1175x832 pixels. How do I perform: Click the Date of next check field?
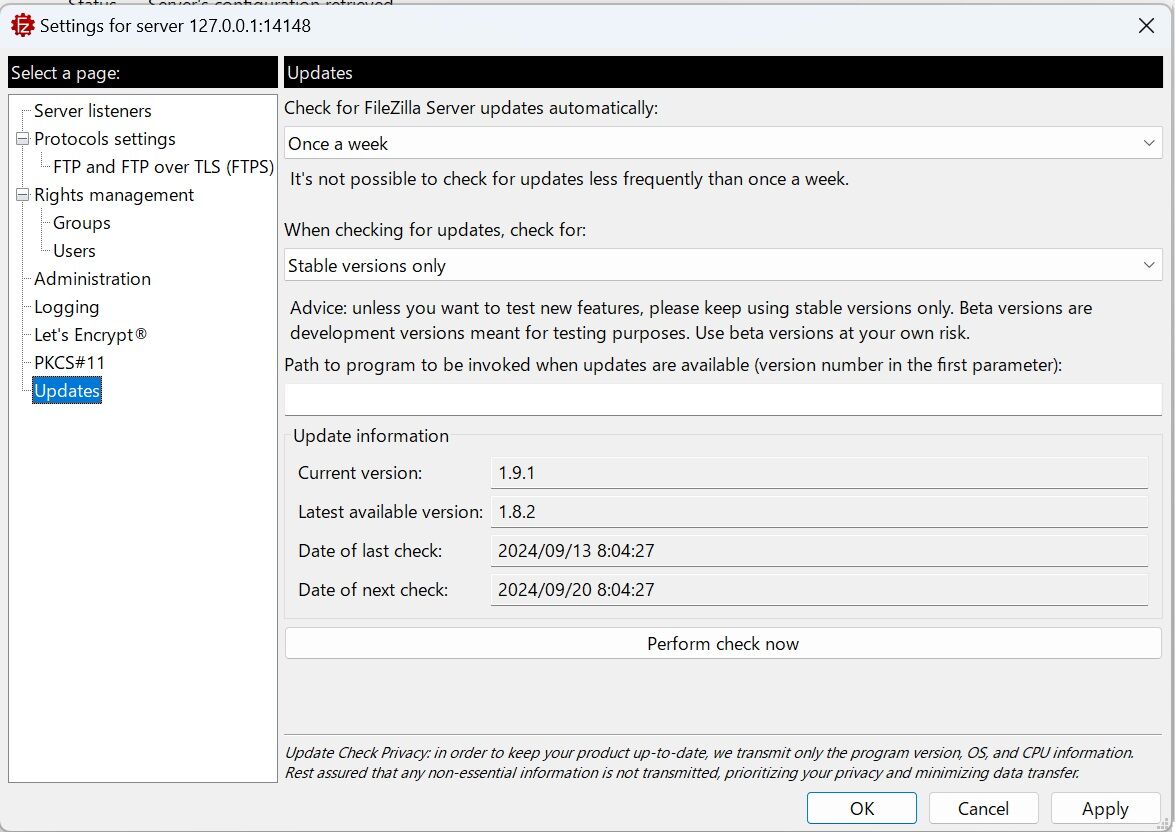tap(819, 590)
